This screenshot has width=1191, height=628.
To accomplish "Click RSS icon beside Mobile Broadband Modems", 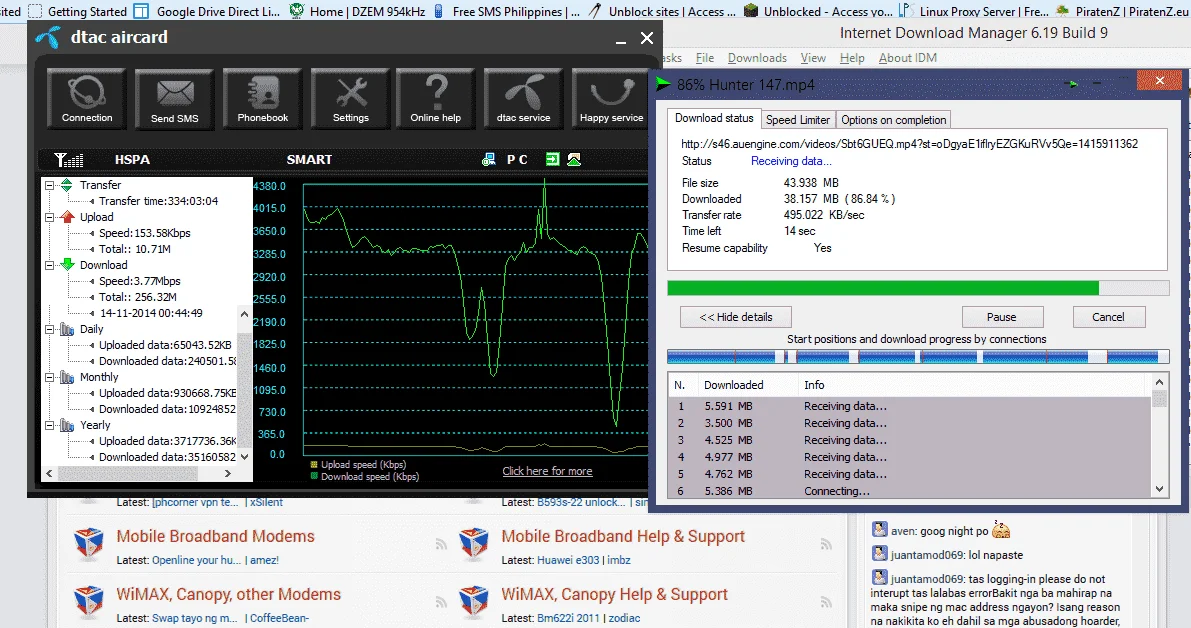I will click(x=441, y=544).
